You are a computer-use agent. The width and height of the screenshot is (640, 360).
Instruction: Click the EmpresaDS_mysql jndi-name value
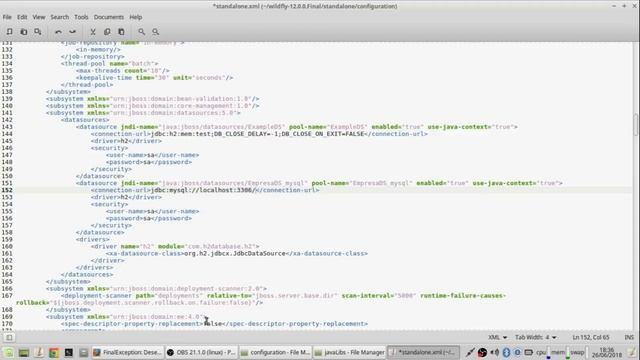point(233,183)
